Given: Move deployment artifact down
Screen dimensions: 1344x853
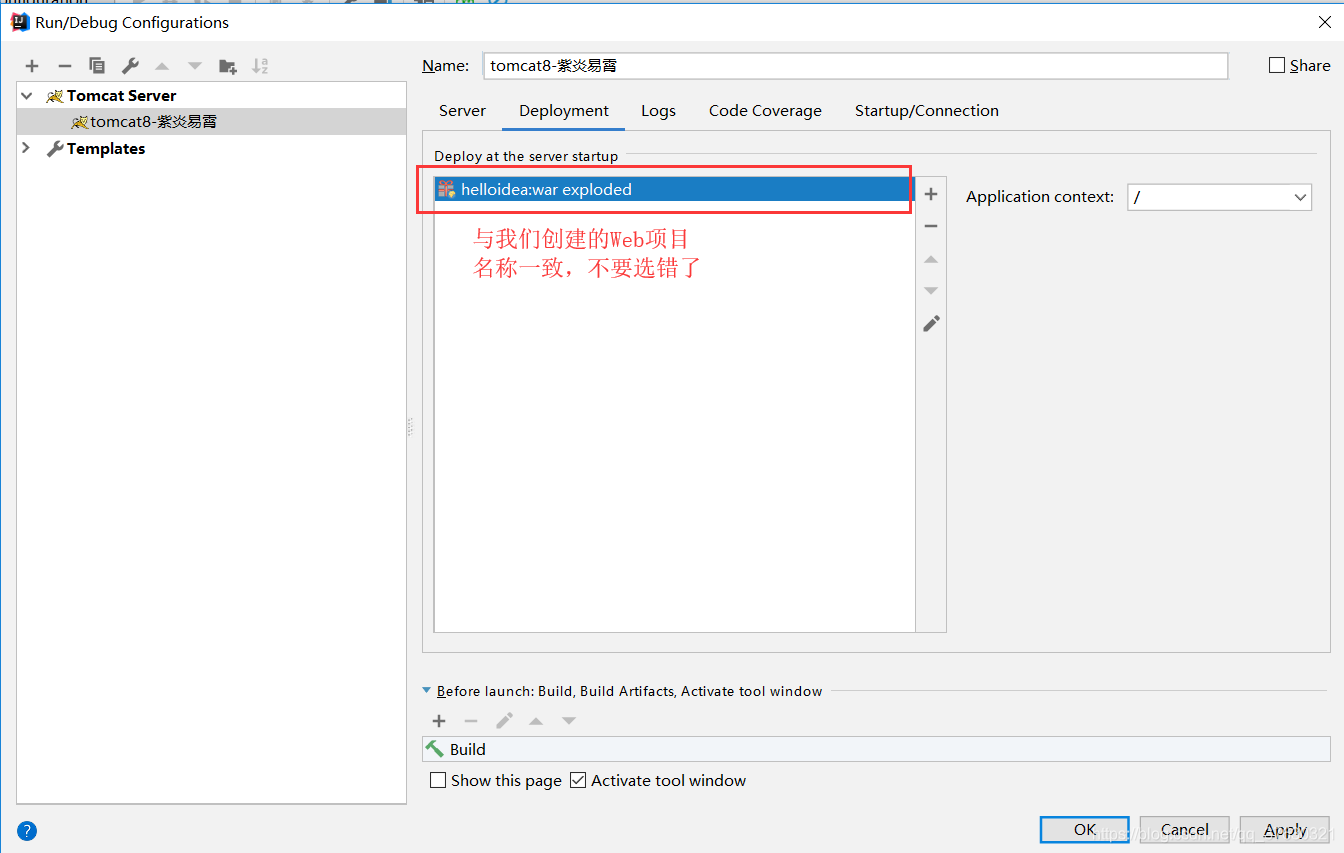Looking at the screenshot, I should 931,291.
